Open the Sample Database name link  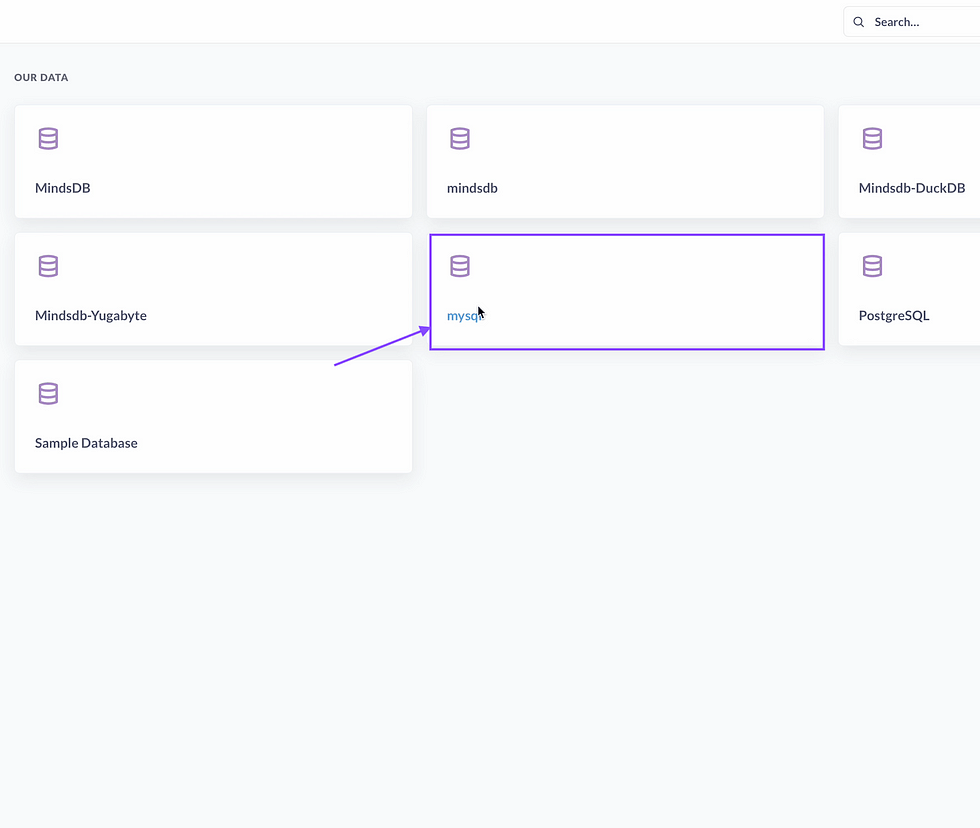[86, 443]
